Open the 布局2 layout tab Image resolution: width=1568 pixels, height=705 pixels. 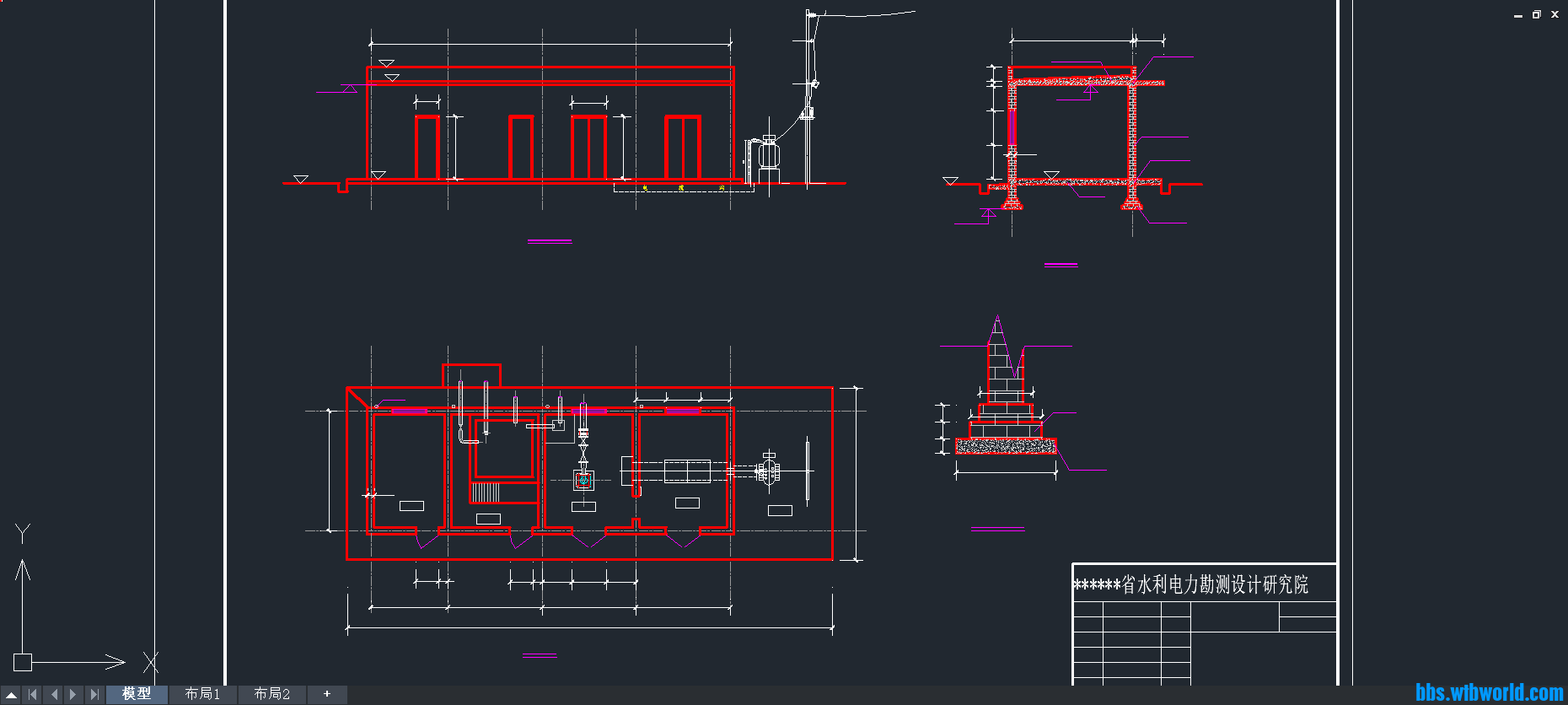click(271, 693)
